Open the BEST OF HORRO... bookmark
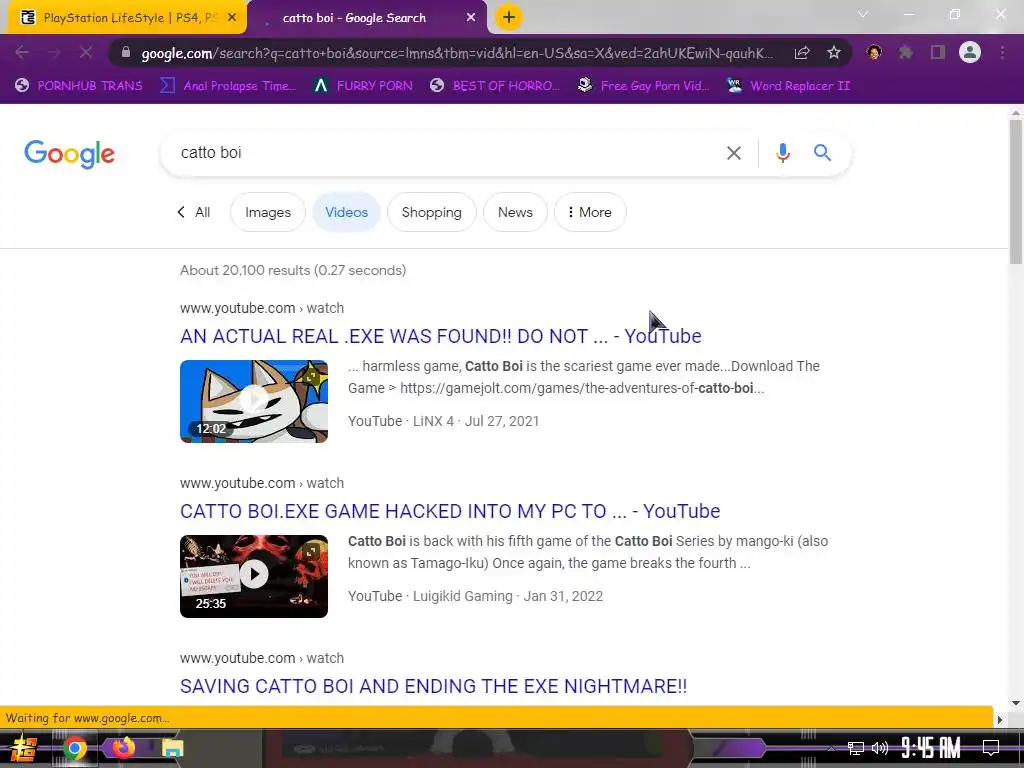Image resolution: width=1024 pixels, height=768 pixels. pyautogui.click(x=495, y=86)
